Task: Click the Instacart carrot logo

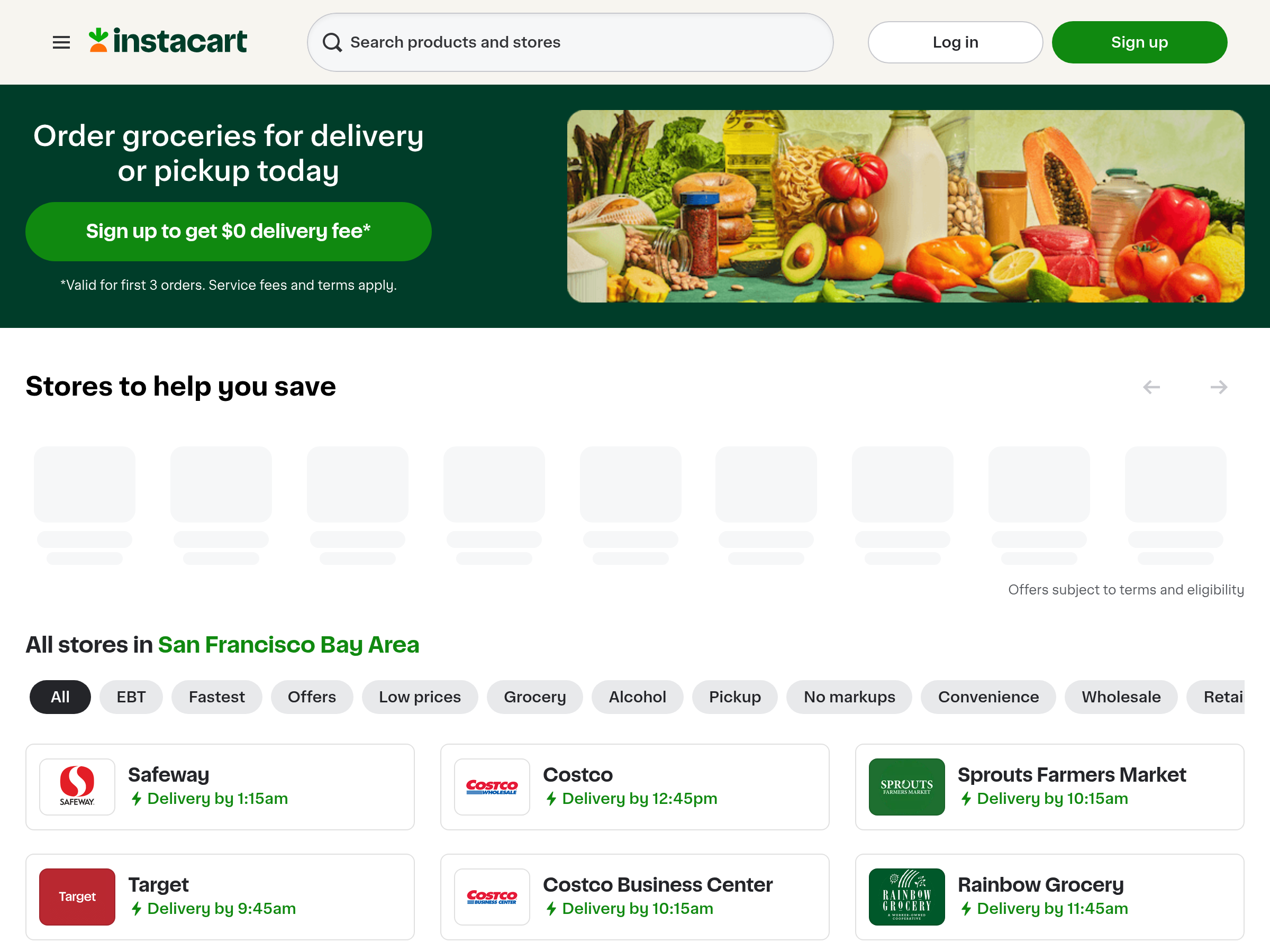Action: 99,41
